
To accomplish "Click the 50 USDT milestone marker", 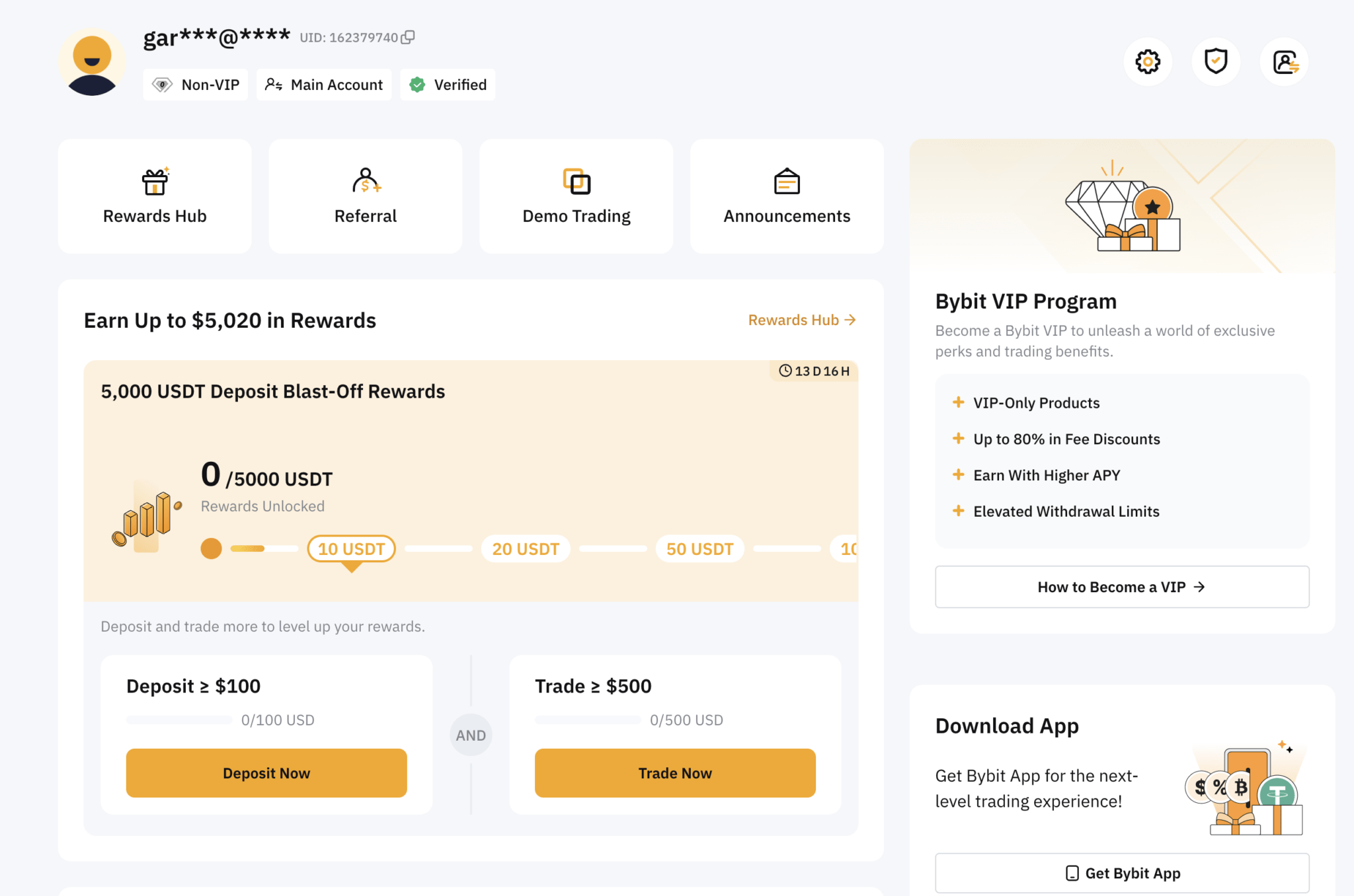I will 699,548.
